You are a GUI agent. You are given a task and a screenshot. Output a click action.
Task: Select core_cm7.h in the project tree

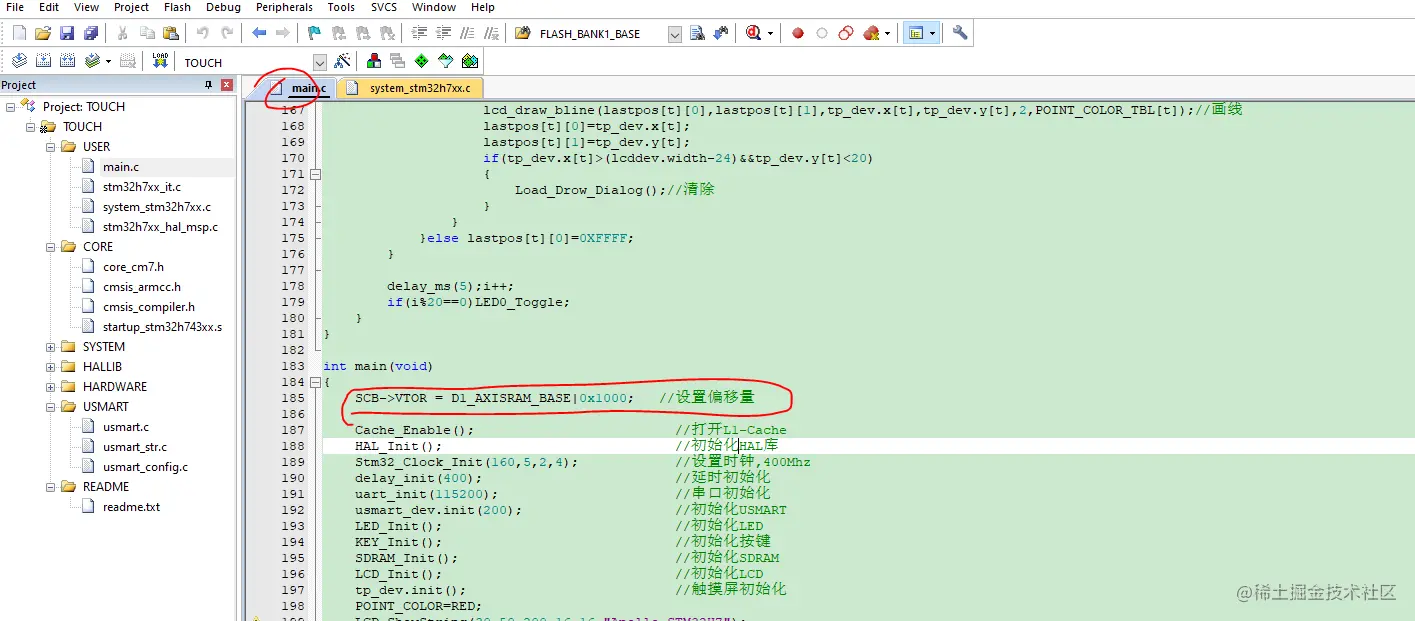(133, 267)
